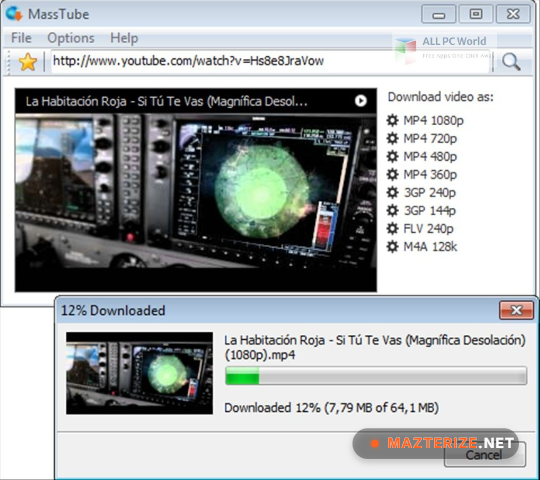
Task: Download video as MP4 720p
Action: 430,138
